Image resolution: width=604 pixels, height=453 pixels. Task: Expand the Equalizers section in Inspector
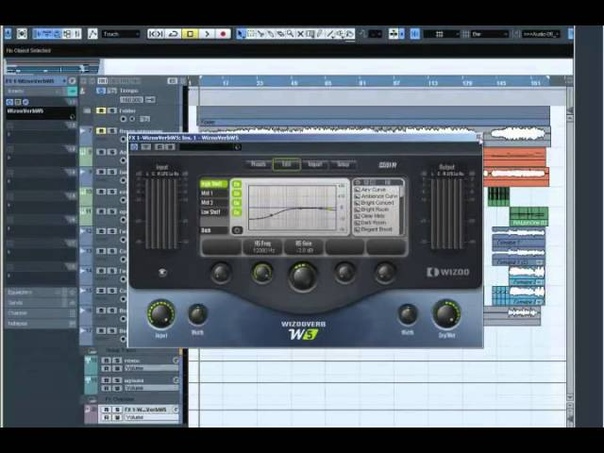41,292
